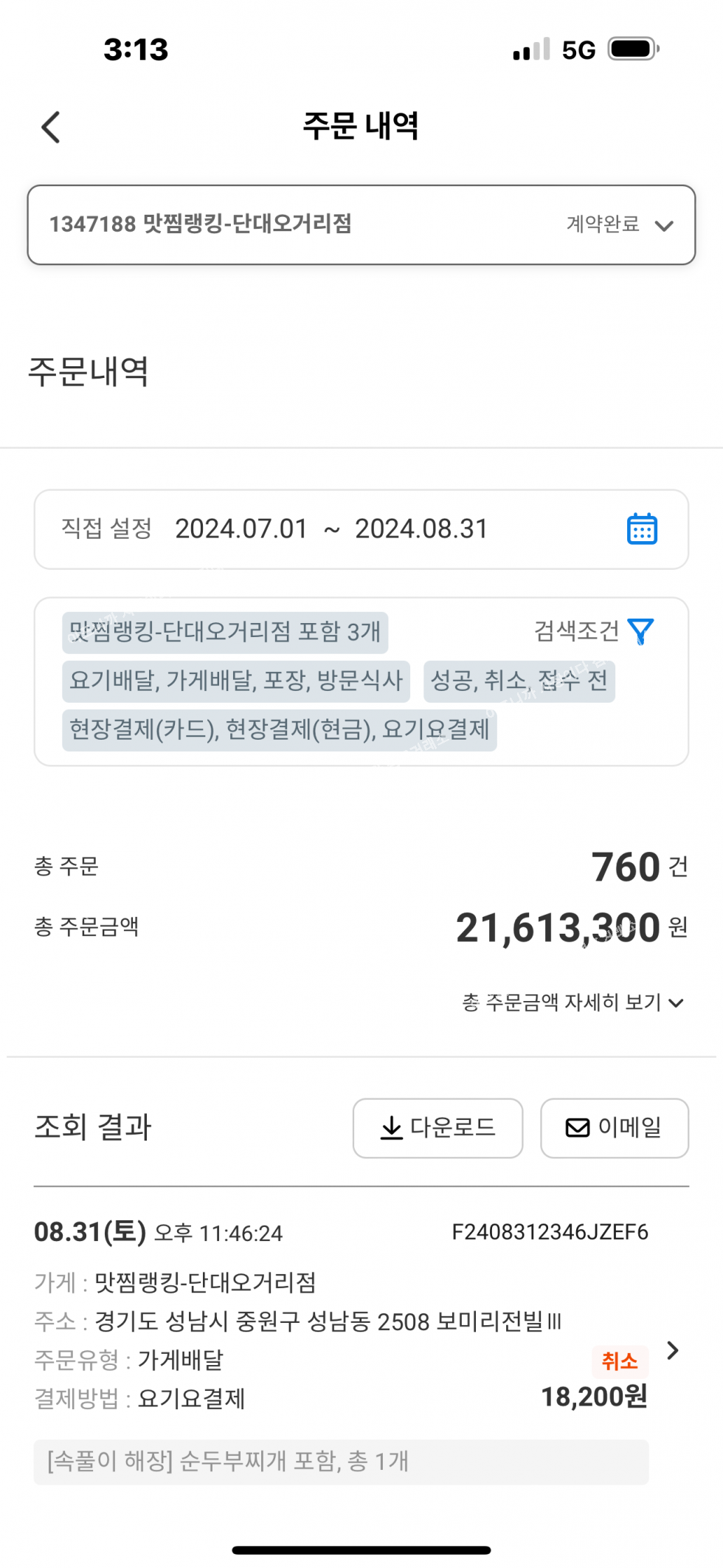
Task: Click the 이메일 button
Action: pos(615,1128)
